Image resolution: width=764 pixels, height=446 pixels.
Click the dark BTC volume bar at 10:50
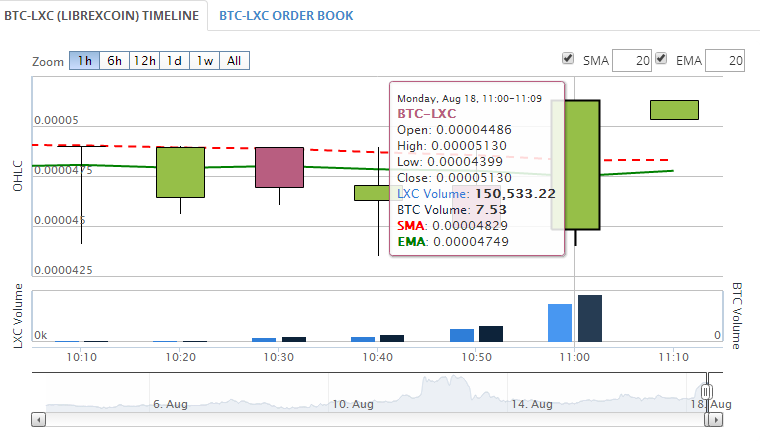491,334
